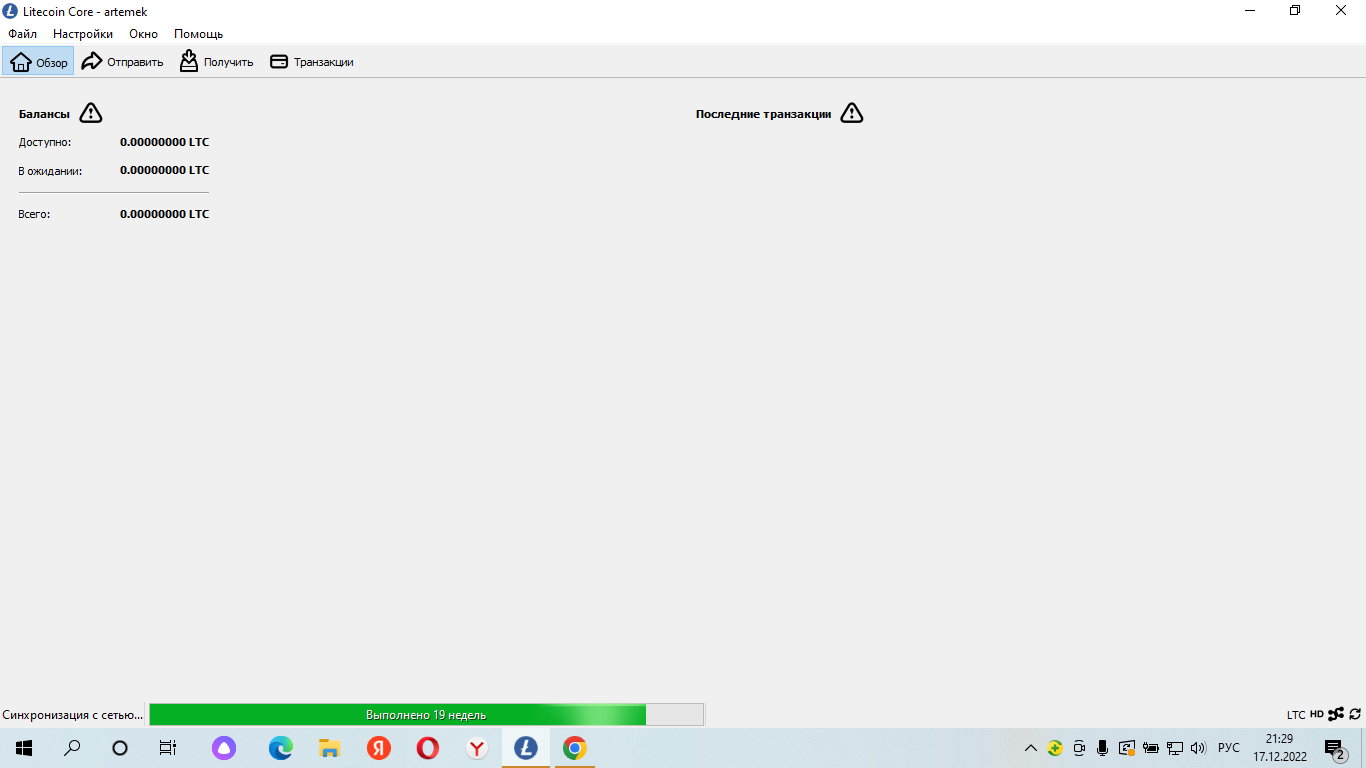Open the Windows notification center

(x=1334, y=748)
